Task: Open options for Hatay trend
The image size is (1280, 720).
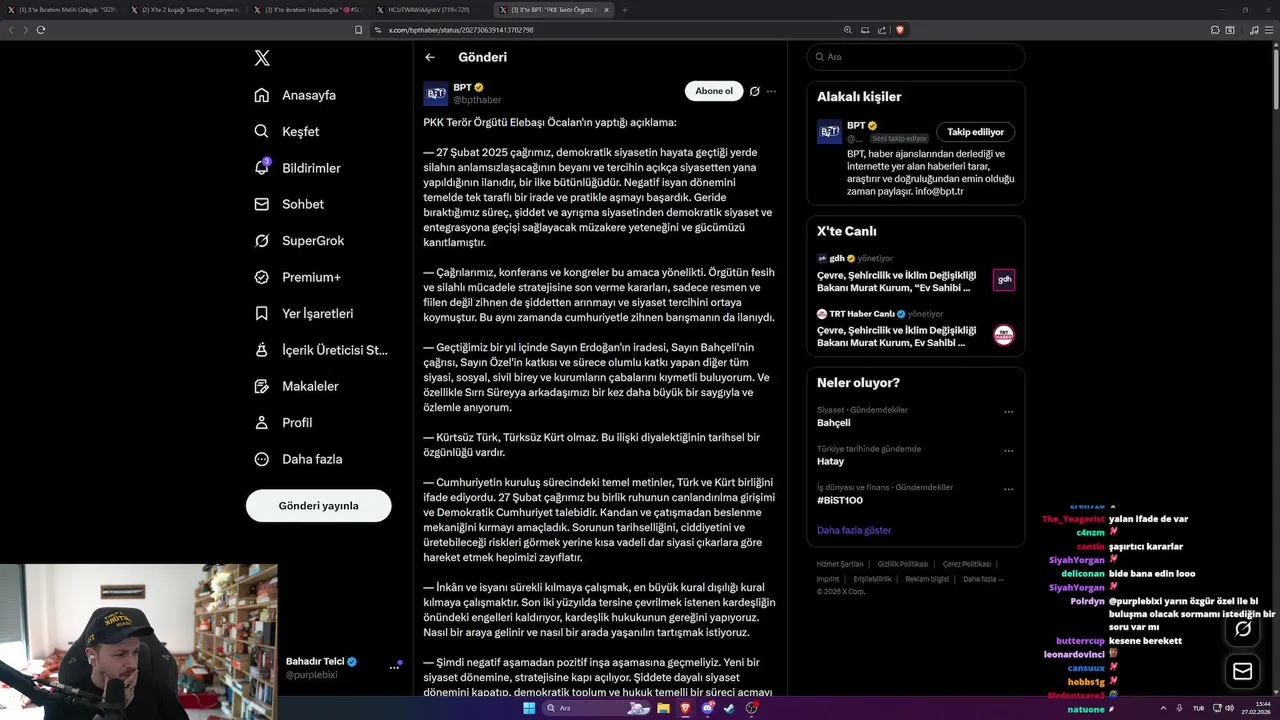Action: click(1008, 451)
